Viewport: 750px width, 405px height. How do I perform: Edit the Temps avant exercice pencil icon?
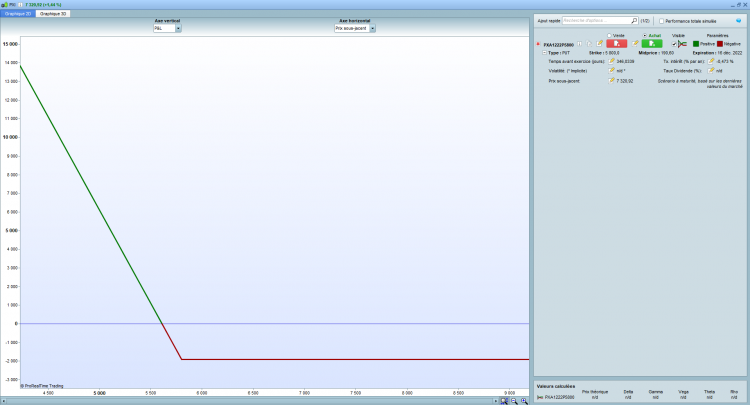click(611, 61)
